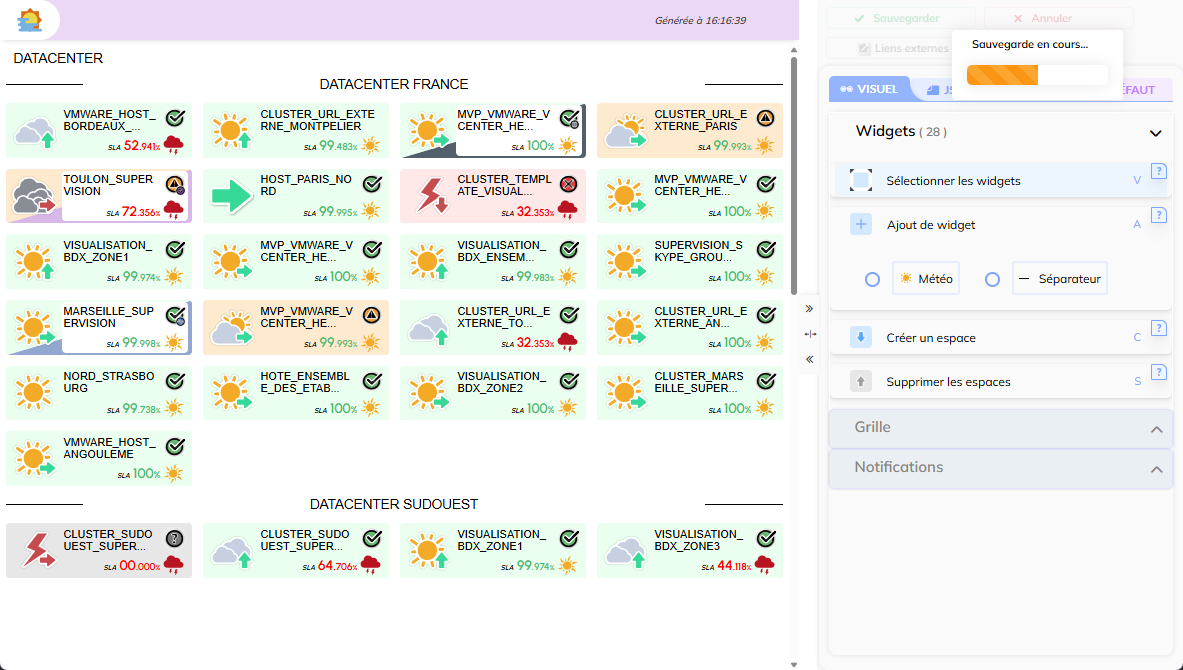Switch to the VISUEL tab

869,90
